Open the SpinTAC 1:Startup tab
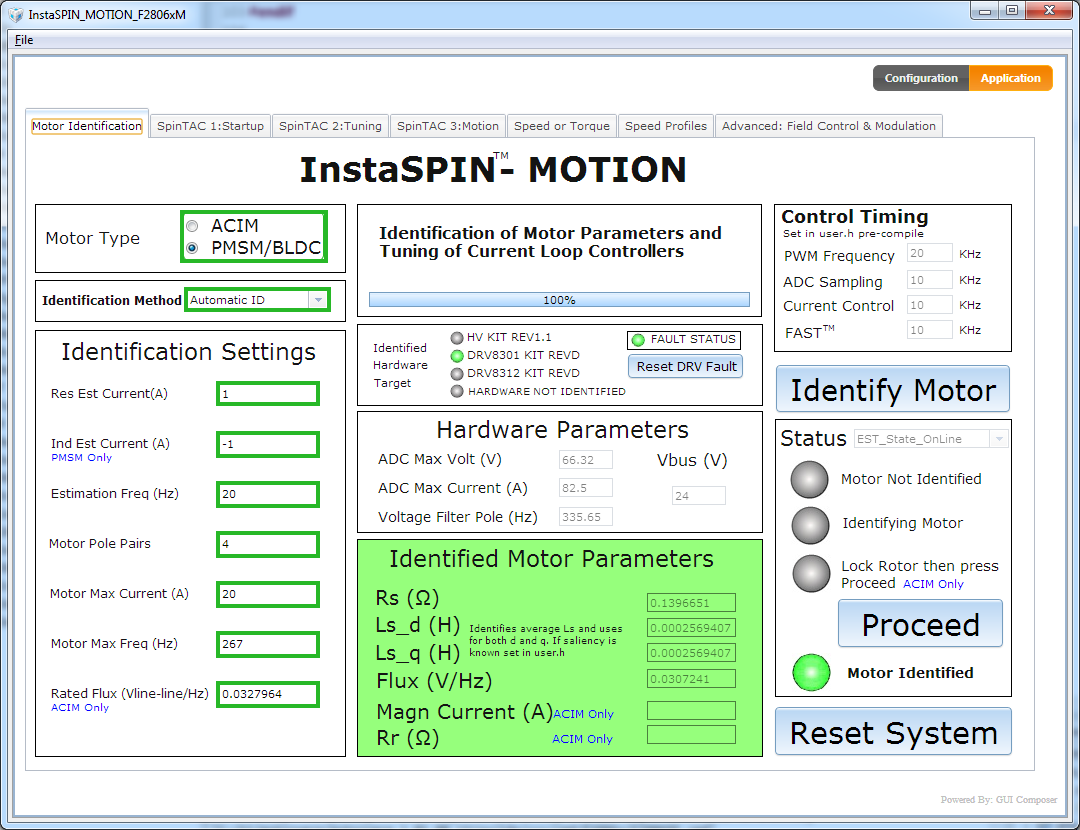Screen dimensions: 1080x830 [210, 126]
